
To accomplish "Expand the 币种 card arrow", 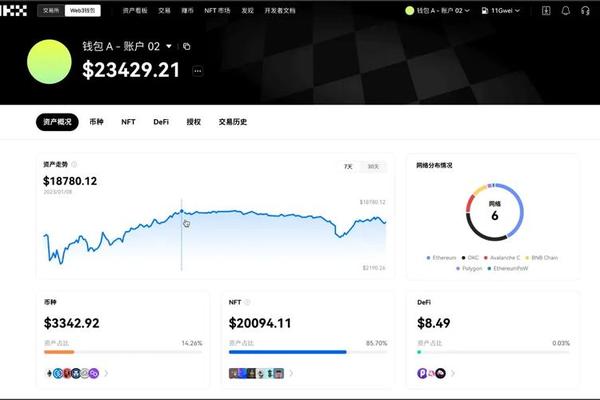I will (106, 373).
